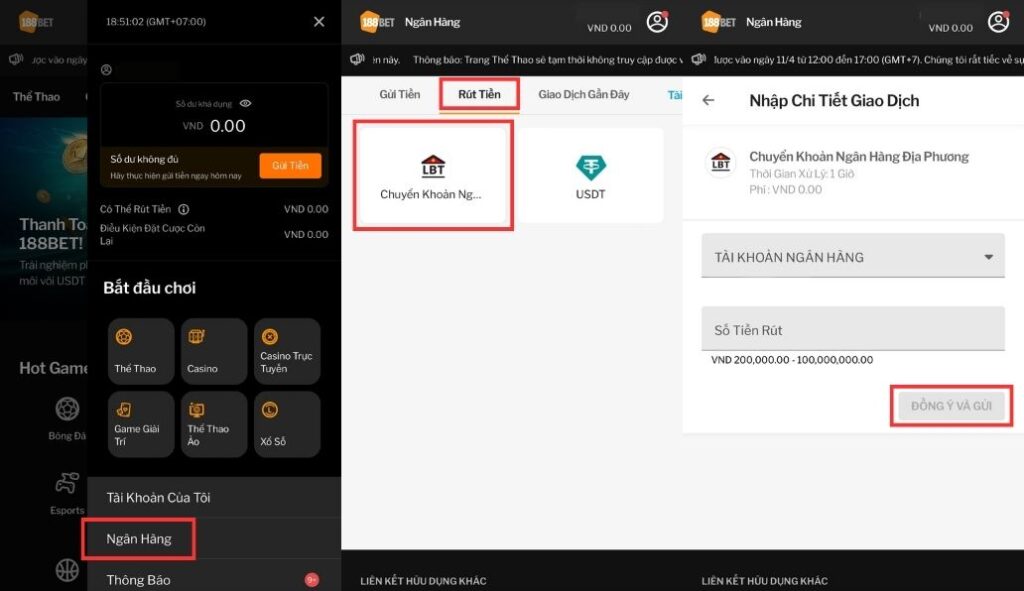The width and height of the screenshot is (1024, 591).
Task: Click the time 18:51:02 (GMT+07:00)
Action: 156,22
